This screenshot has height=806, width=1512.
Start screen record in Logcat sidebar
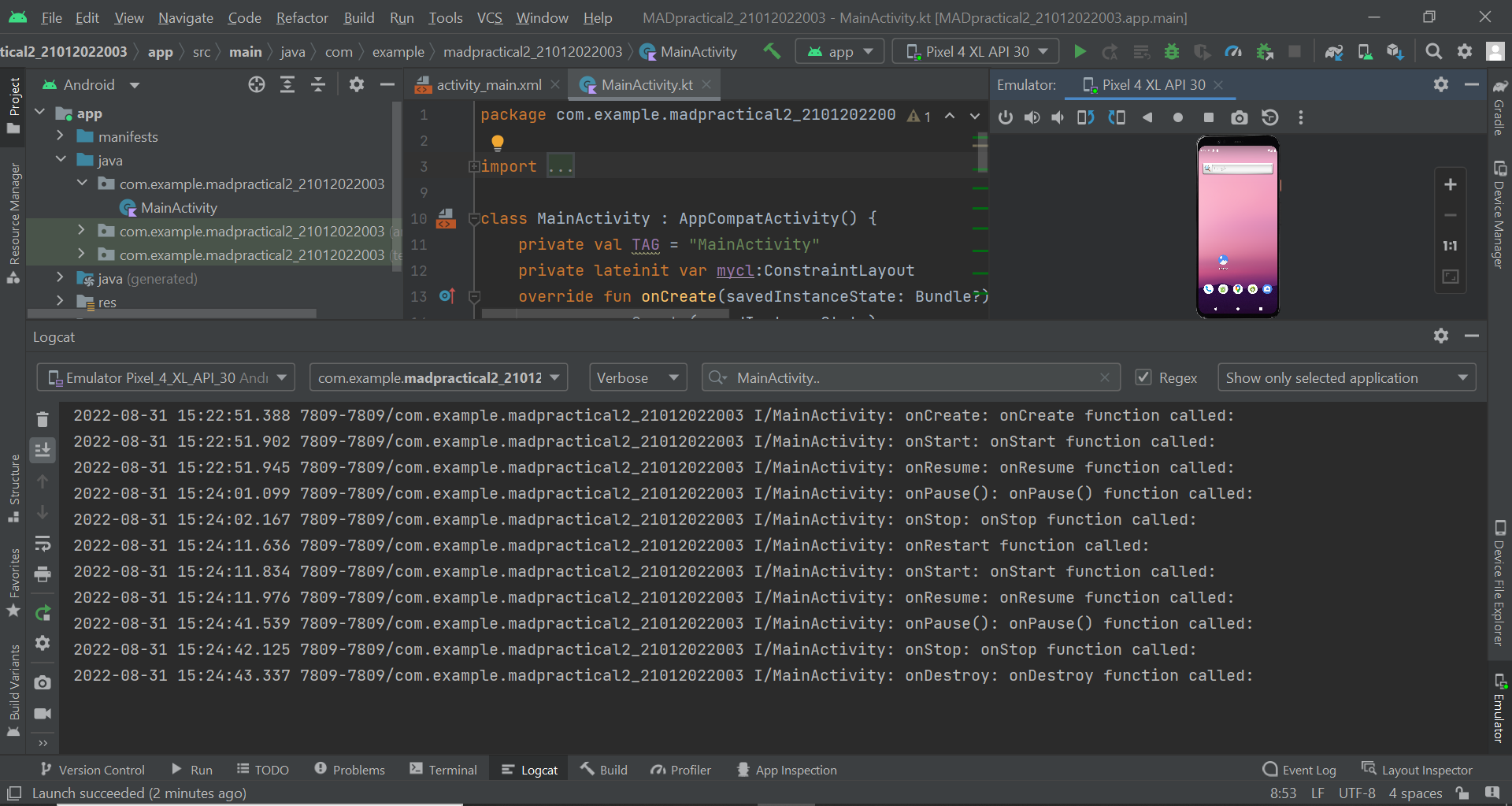pos(43,714)
